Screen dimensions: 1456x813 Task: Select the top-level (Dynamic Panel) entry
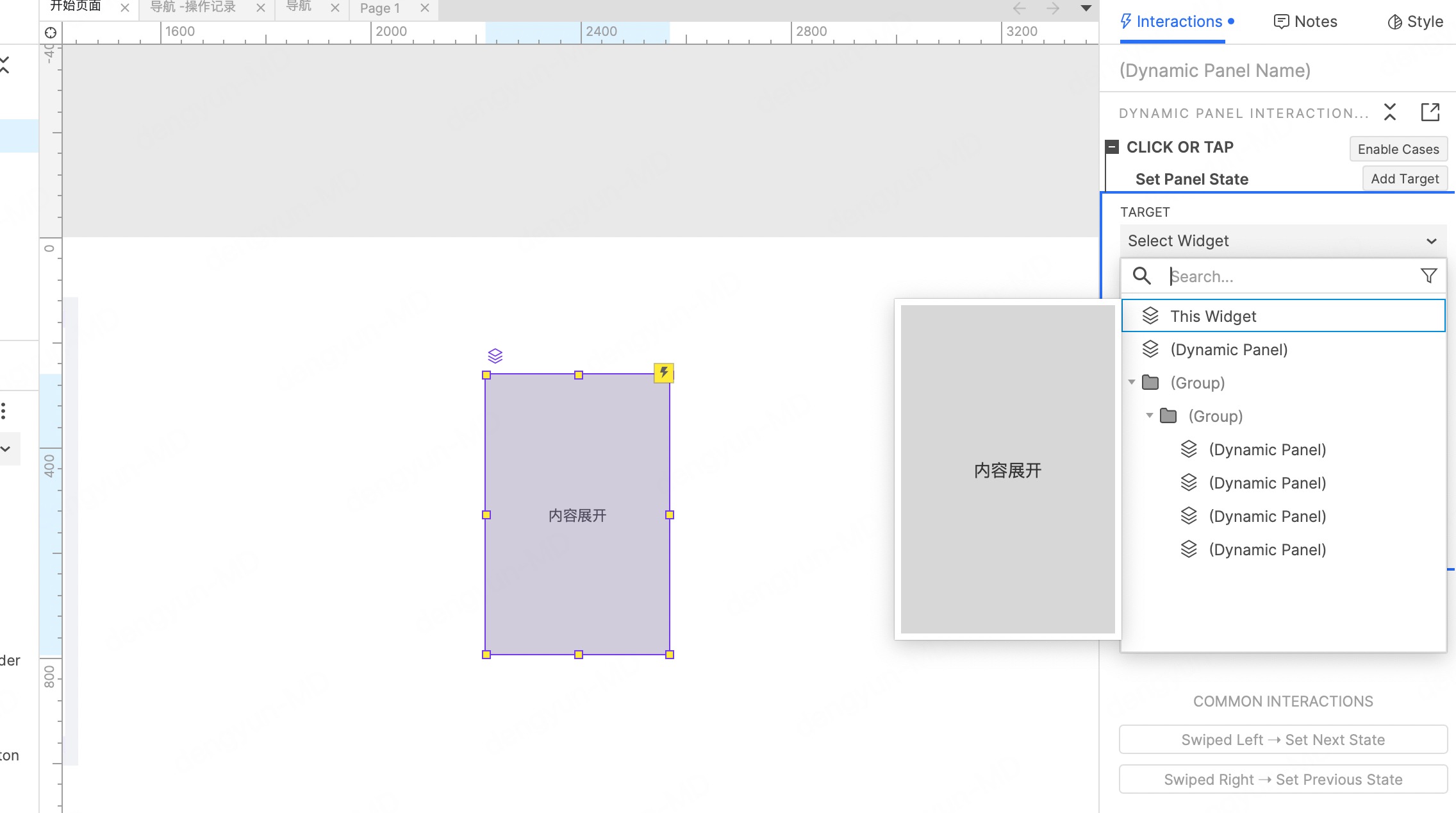tap(1283, 349)
